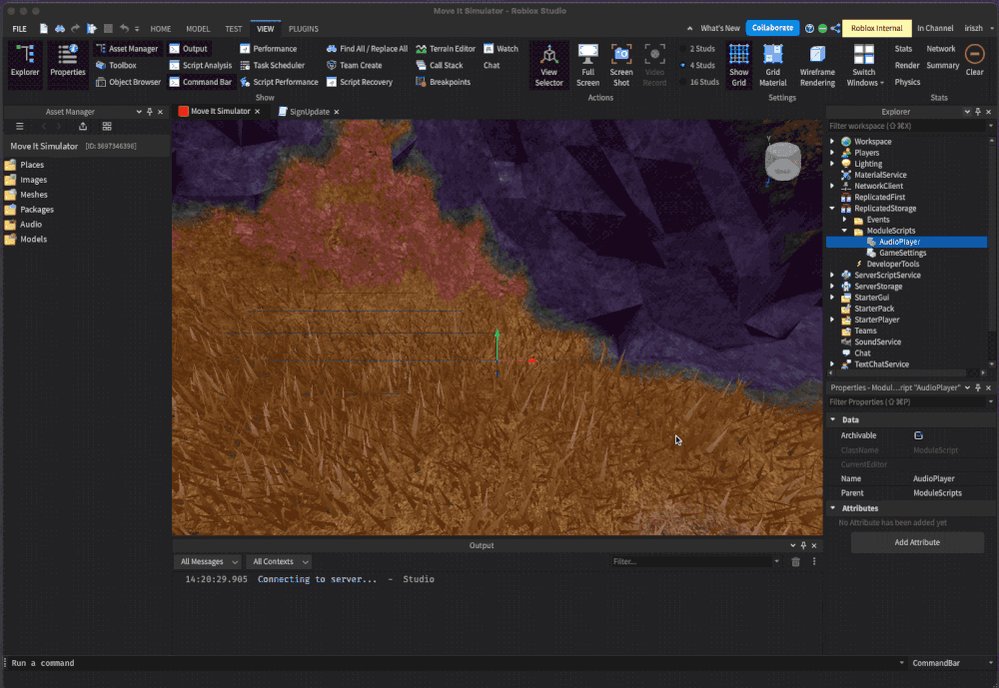Image resolution: width=999 pixels, height=688 pixels.
Task: Click the Filter workspace field
Action: coord(906,126)
